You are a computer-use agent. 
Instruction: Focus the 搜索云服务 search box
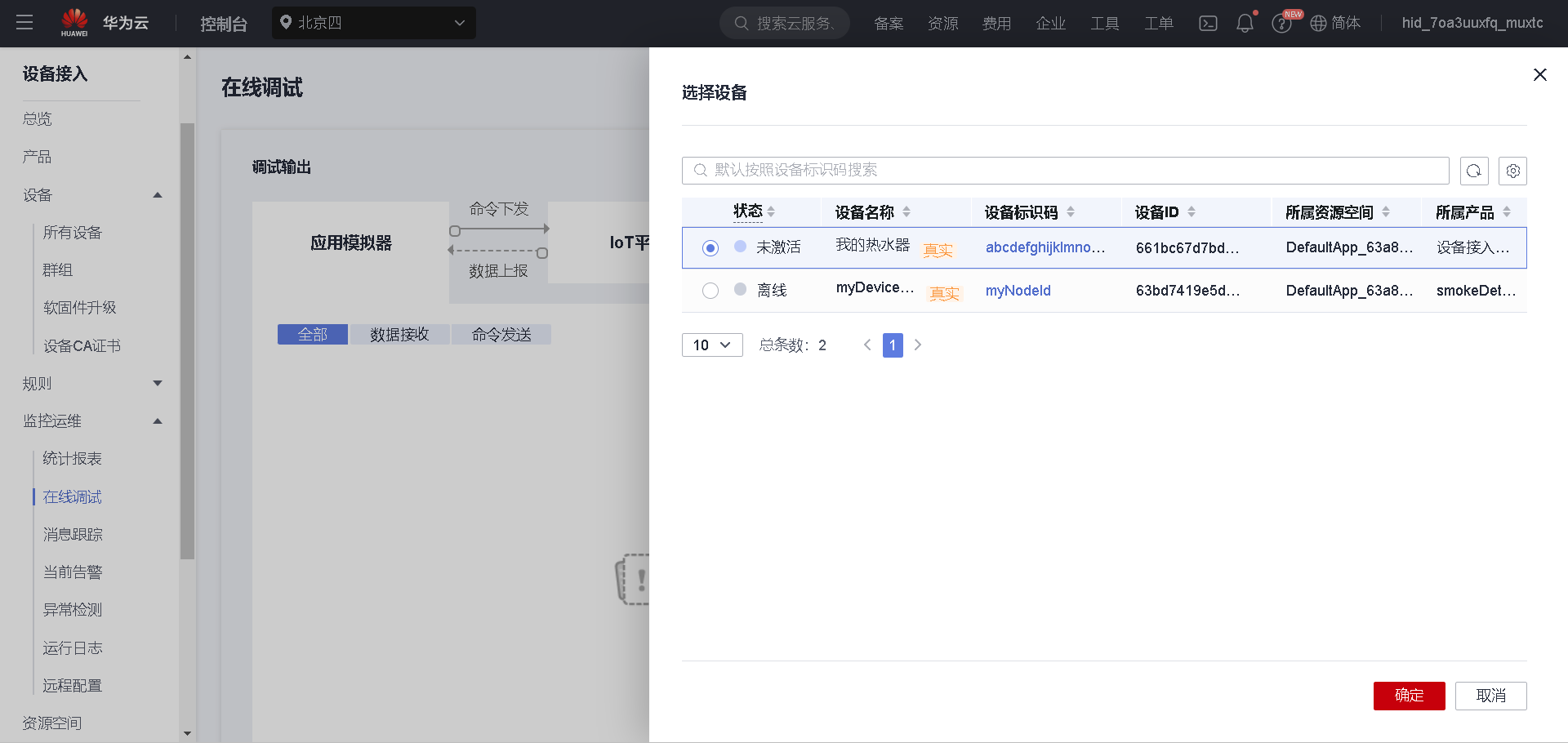[x=785, y=23]
